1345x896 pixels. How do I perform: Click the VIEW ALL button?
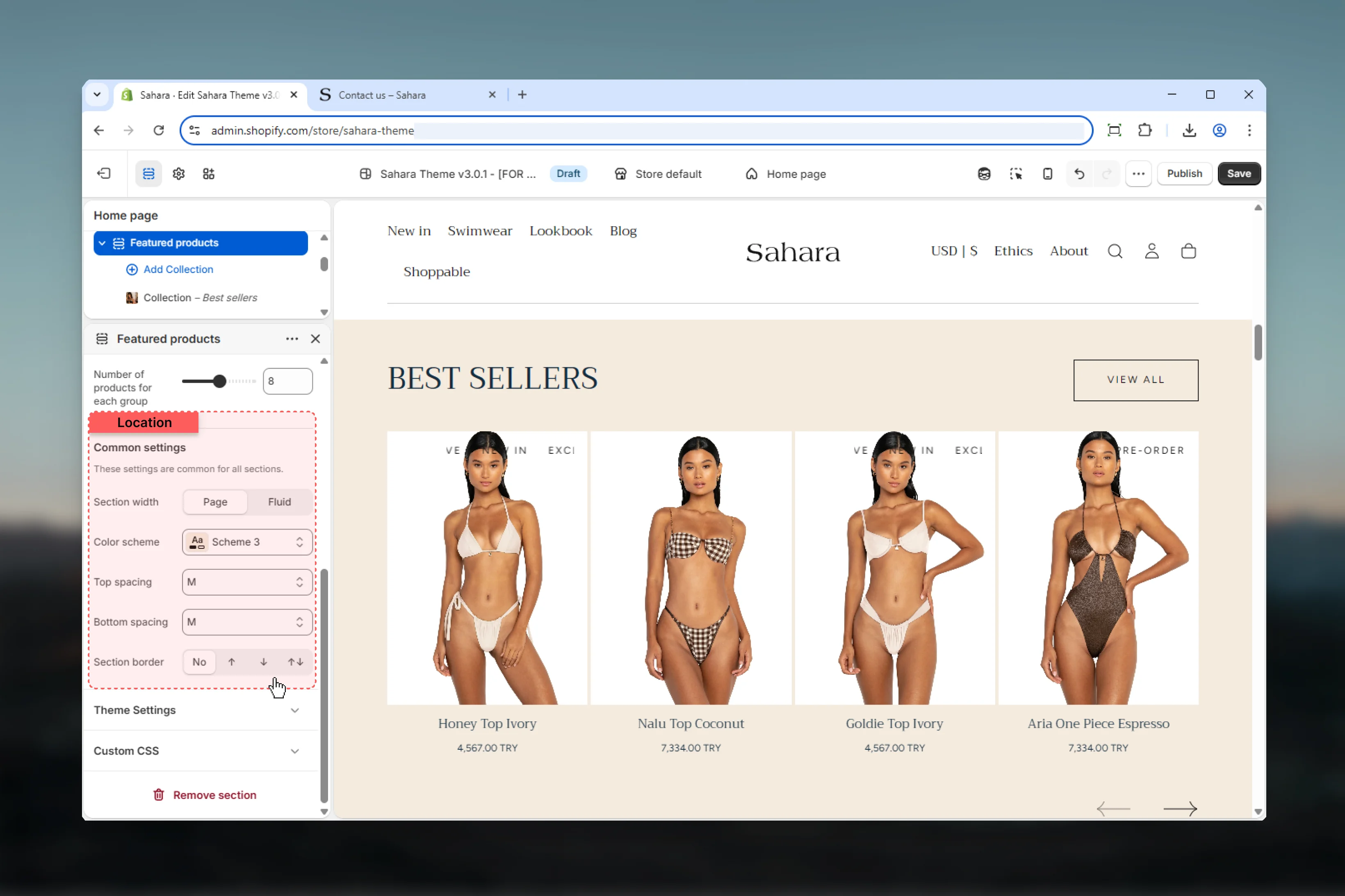pyautogui.click(x=1135, y=380)
